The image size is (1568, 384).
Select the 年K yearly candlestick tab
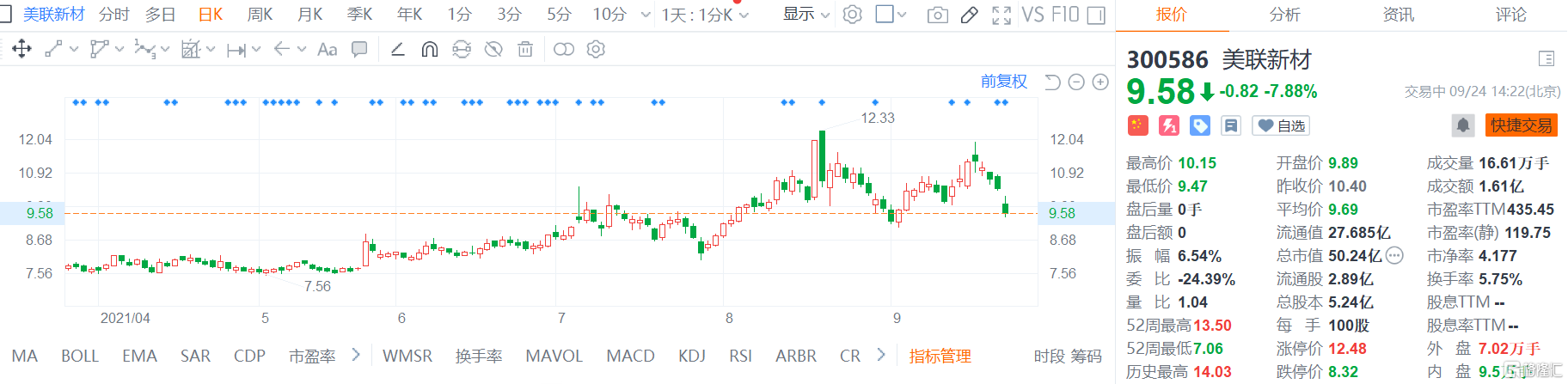point(409,15)
